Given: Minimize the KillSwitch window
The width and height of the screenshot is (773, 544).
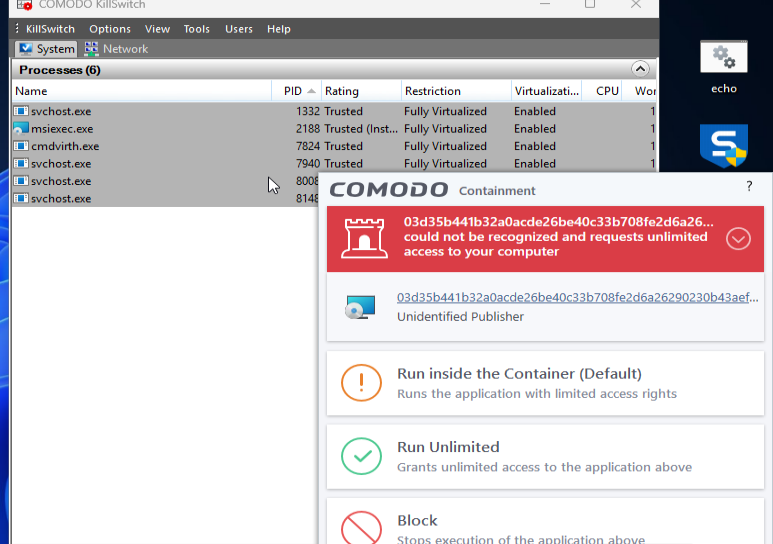Looking at the screenshot, I should click(x=545, y=4).
